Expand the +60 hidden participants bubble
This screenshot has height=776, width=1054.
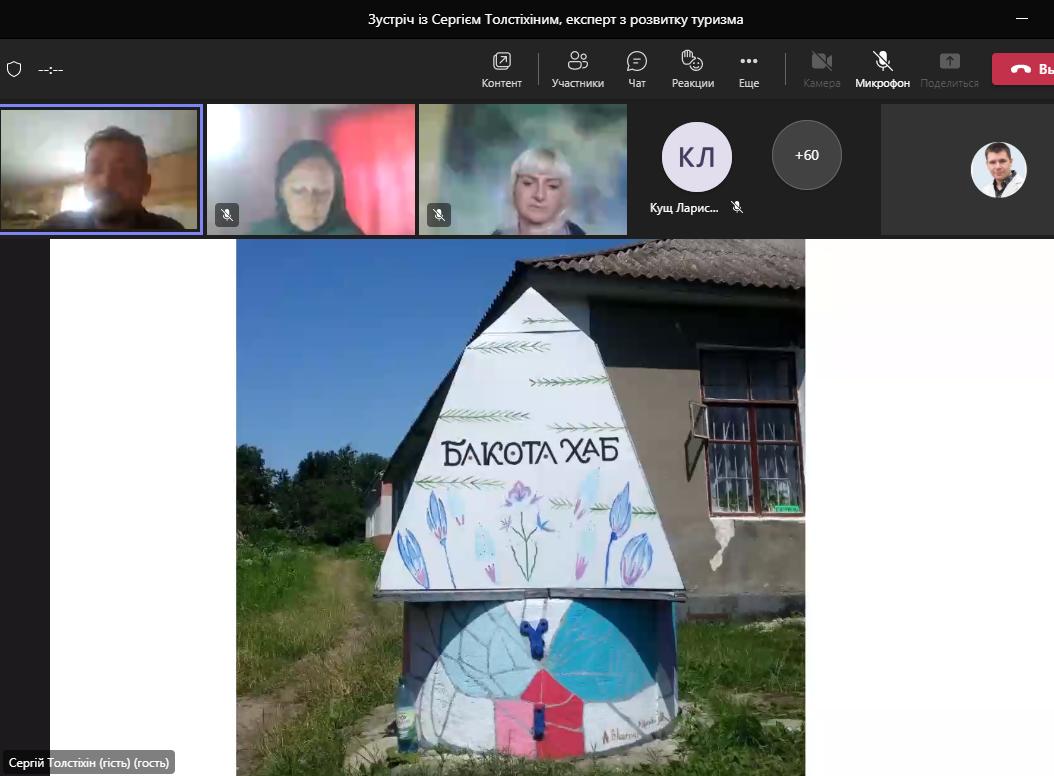tap(806, 155)
